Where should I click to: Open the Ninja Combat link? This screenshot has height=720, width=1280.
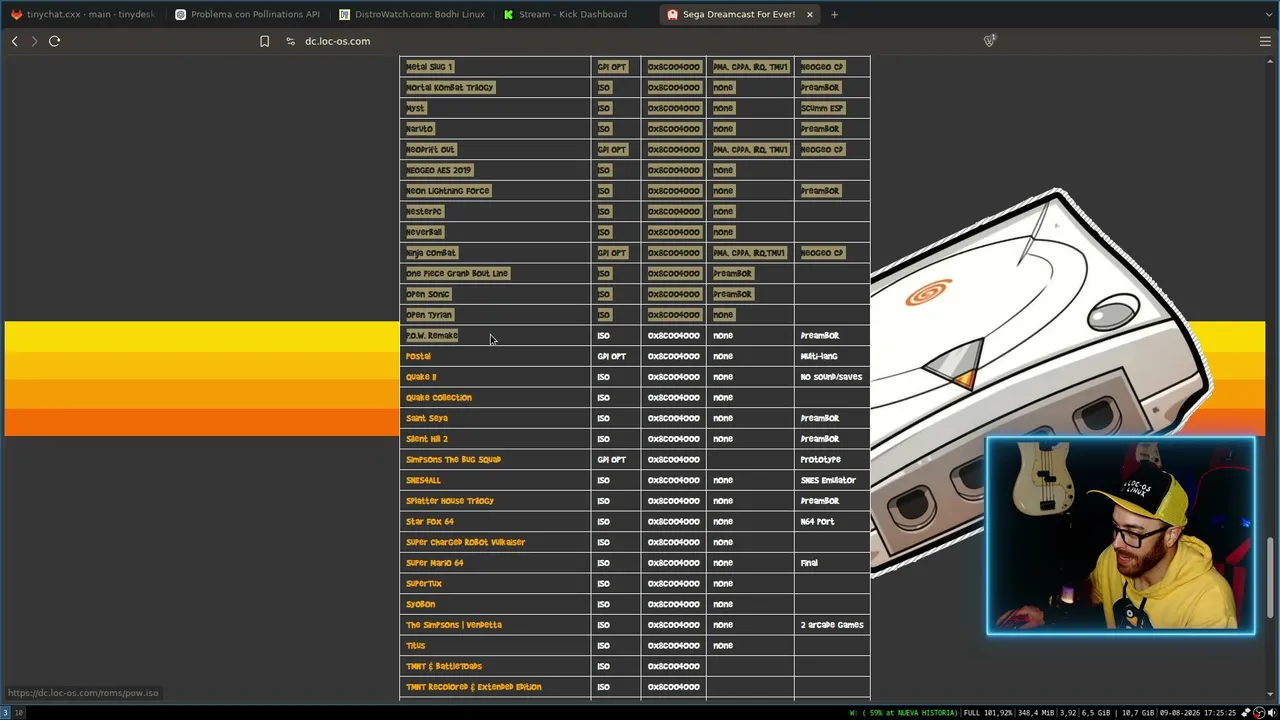coord(431,253)
